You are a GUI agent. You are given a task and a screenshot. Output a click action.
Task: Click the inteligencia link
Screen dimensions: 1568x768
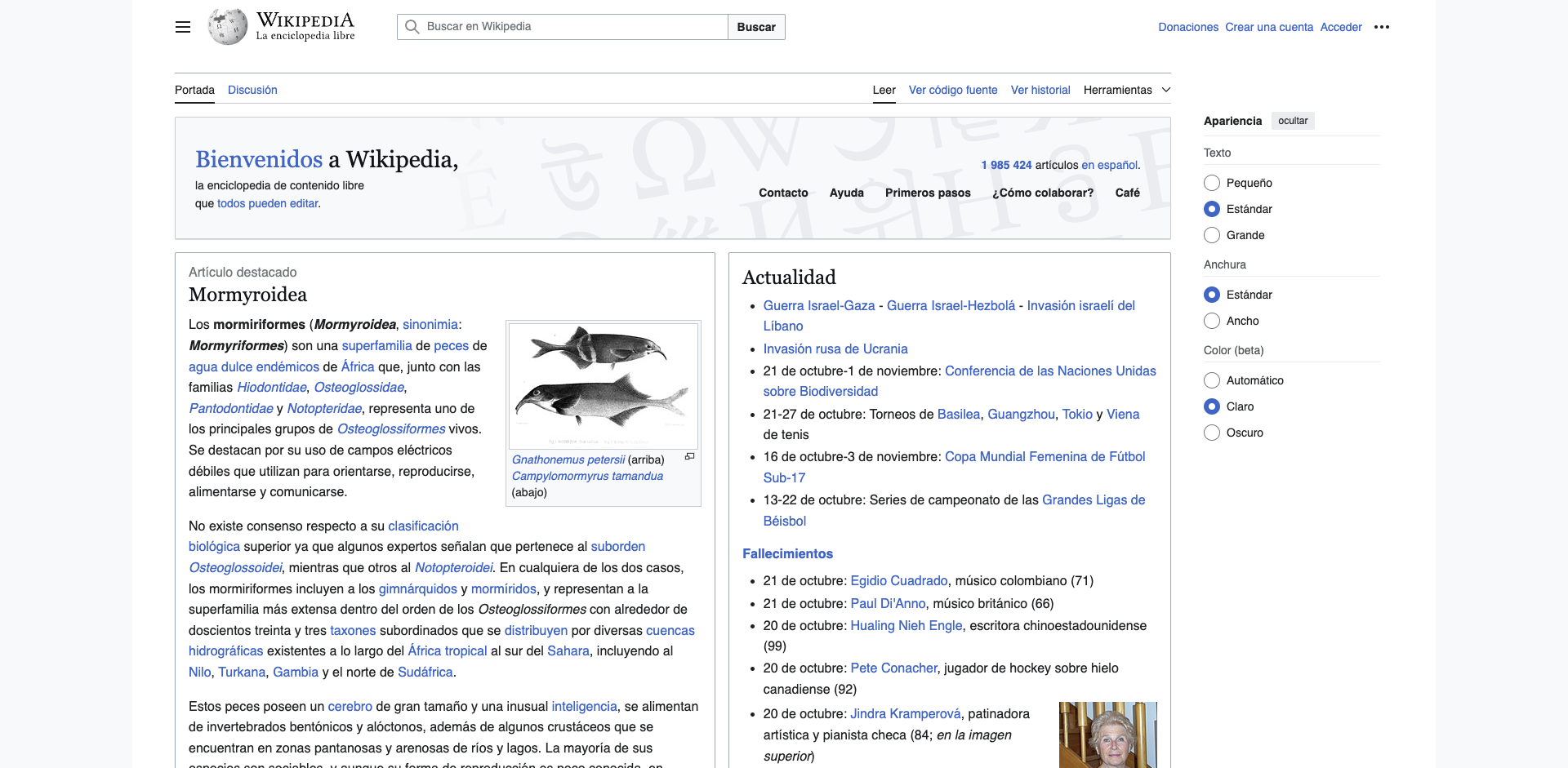[585, 706]
